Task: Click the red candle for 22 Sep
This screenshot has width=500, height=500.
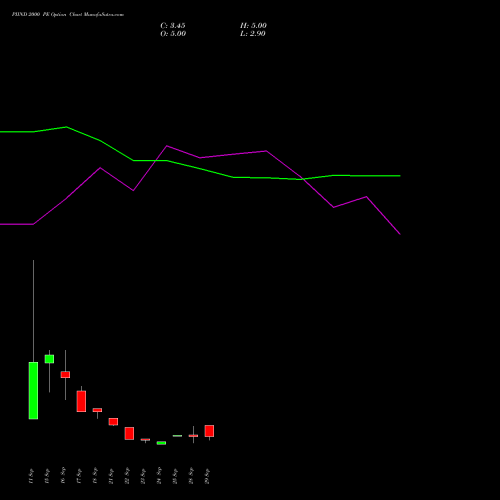Action: (129, 433)
